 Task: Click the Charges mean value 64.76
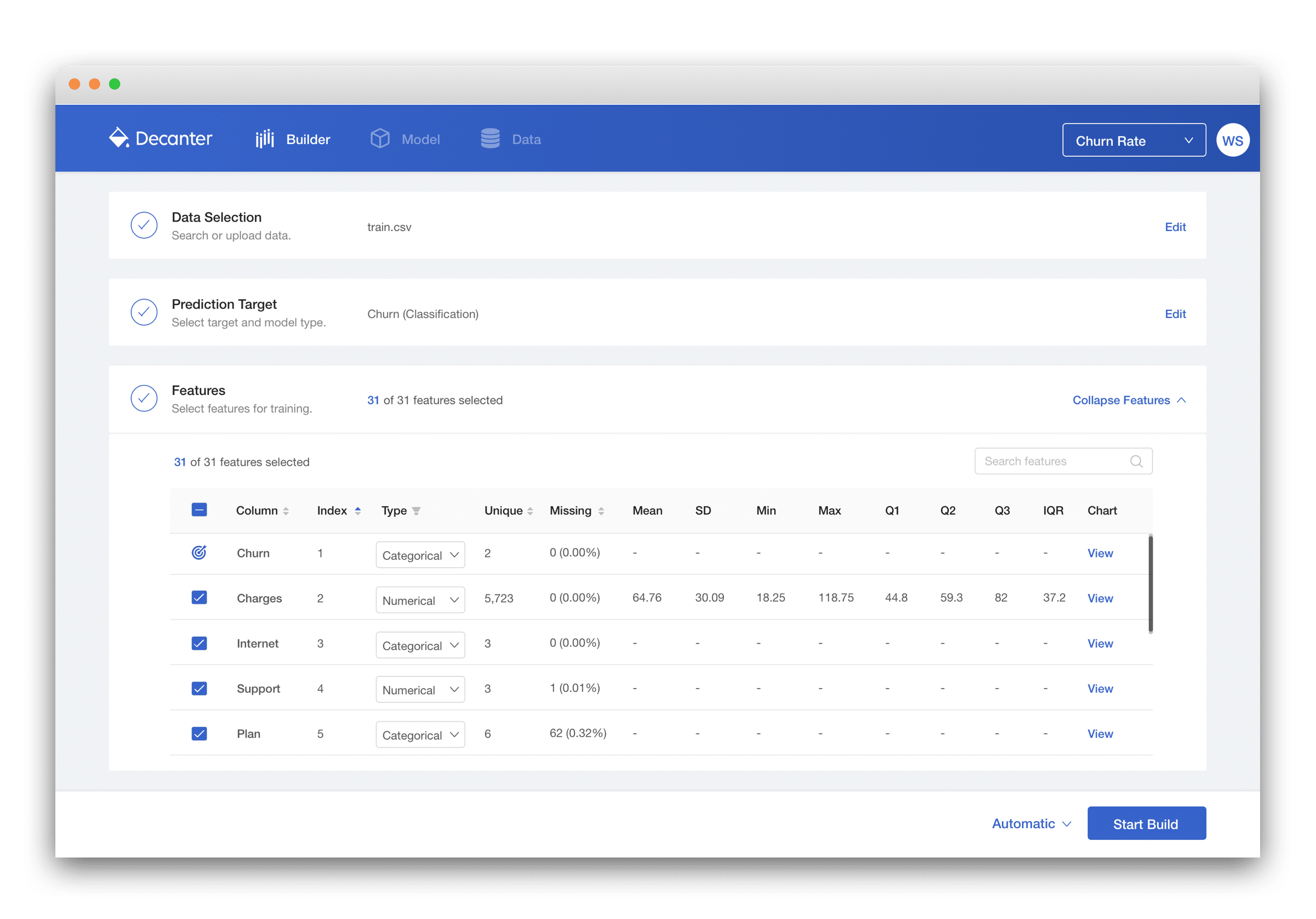(x=646, y=598)
